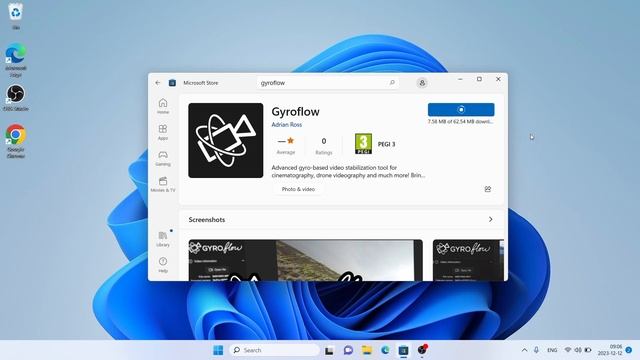Click the ENG language indicator
The width and height of the screenshot is (640, 360).
point(552,350)
